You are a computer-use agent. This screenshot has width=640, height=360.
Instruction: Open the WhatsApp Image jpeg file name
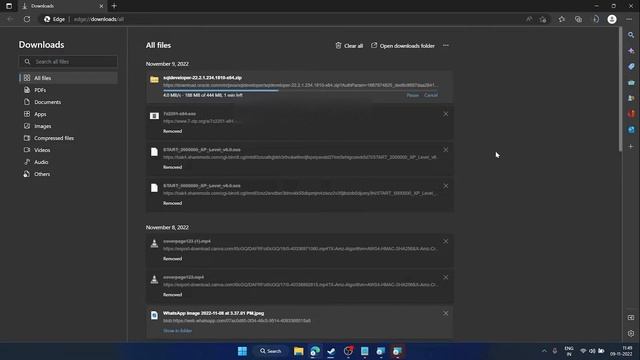click(x=213, y=313)
